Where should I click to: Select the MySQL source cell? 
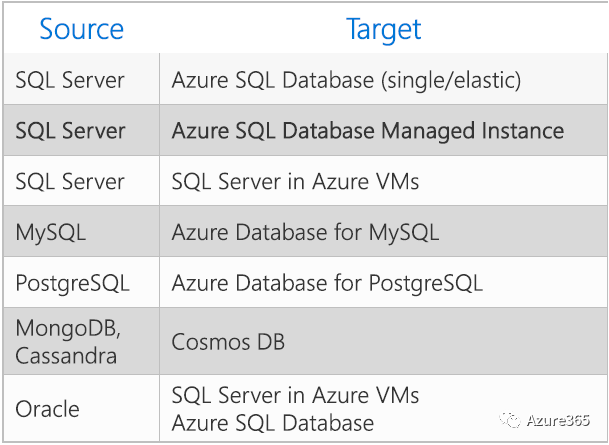[50, 233]
